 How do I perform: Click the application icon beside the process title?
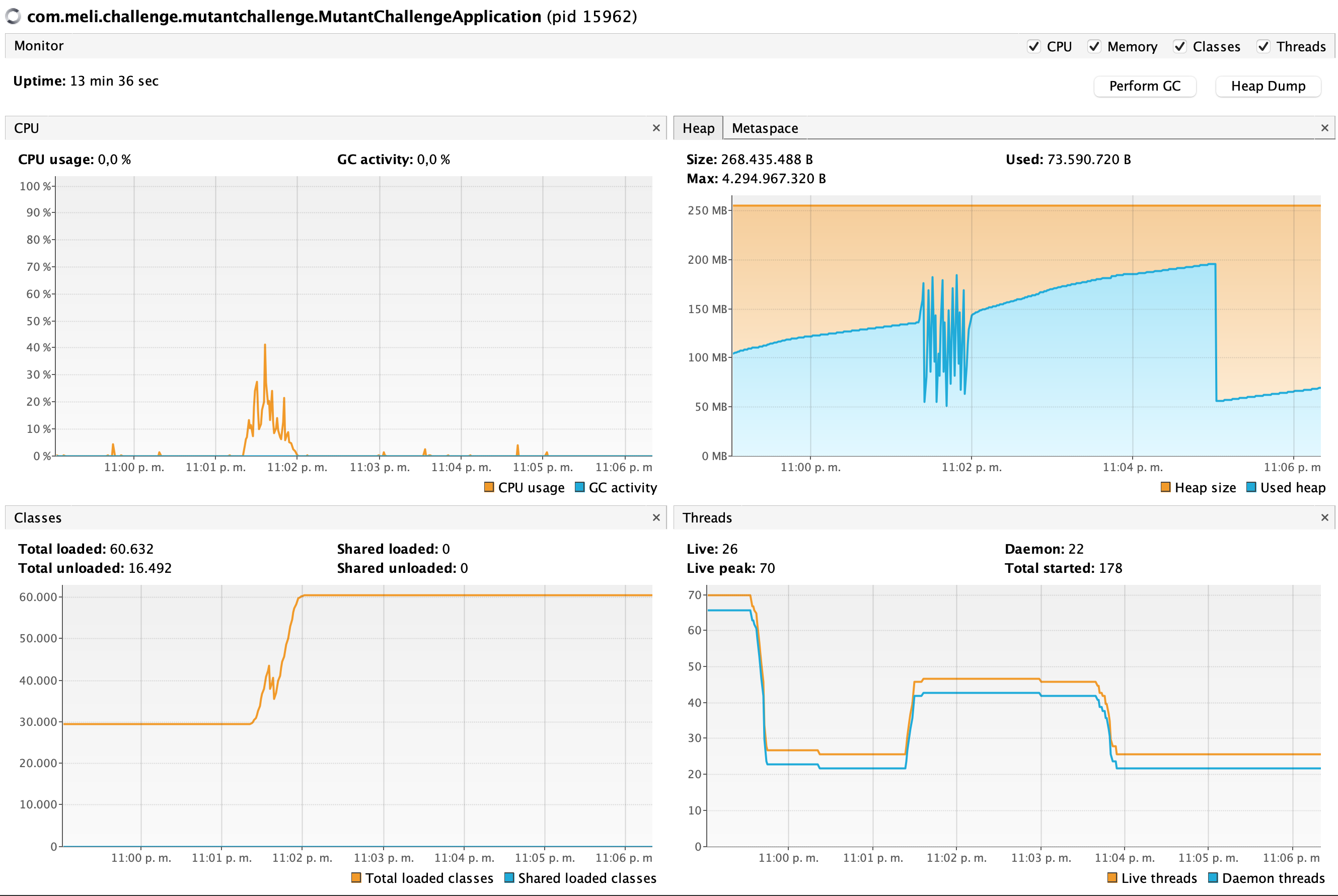(13, 17)
